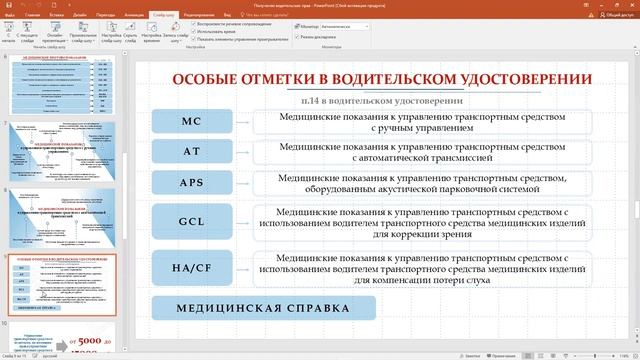Select 'МЕДИЦИНСКАЯ СПРАВКА' blue banner
The image size is (640, 360).
click(264, 308)
